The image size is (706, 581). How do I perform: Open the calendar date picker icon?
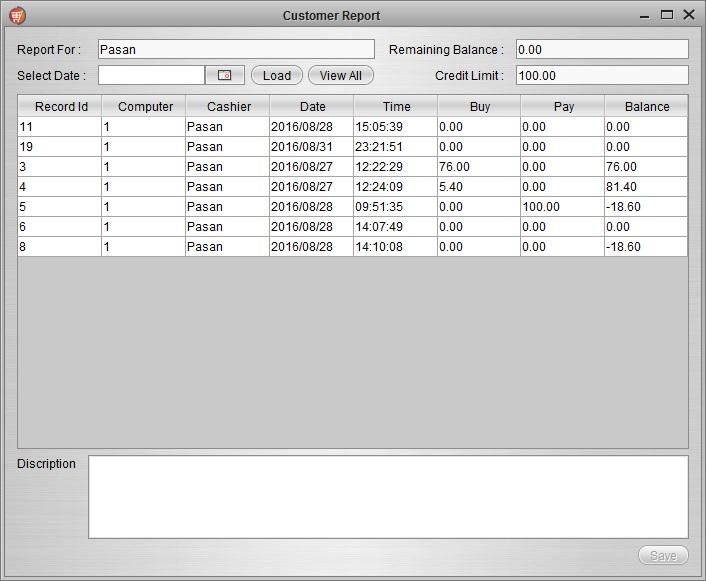(224, 75)
